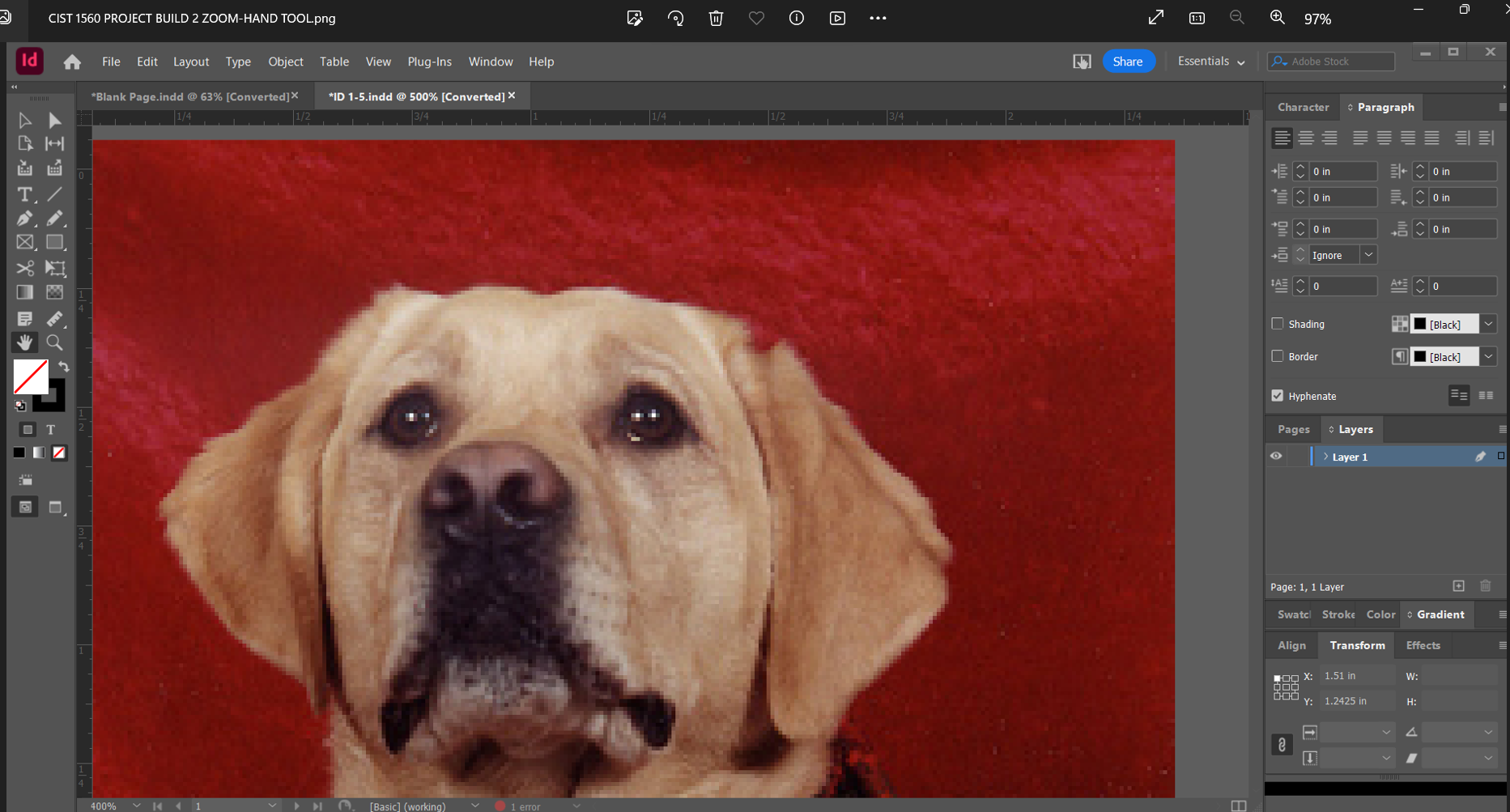Hide Layer 1 with eye icon

[x=1276, y=457]
